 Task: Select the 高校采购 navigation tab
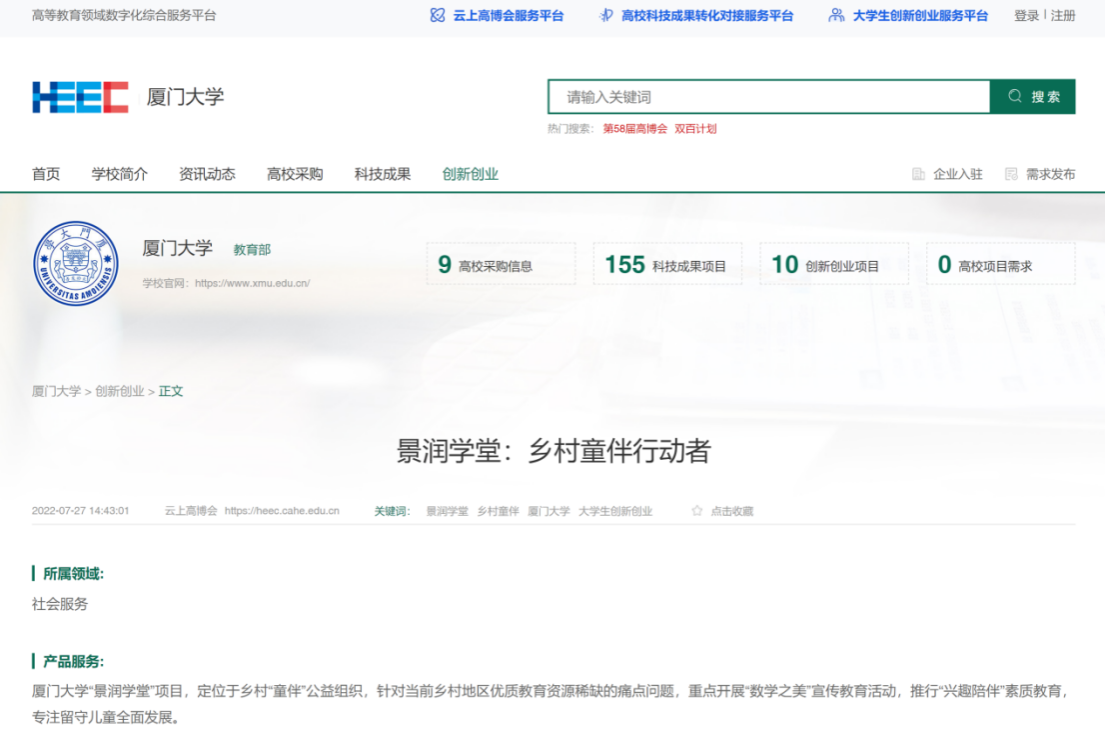click(295, 174)
